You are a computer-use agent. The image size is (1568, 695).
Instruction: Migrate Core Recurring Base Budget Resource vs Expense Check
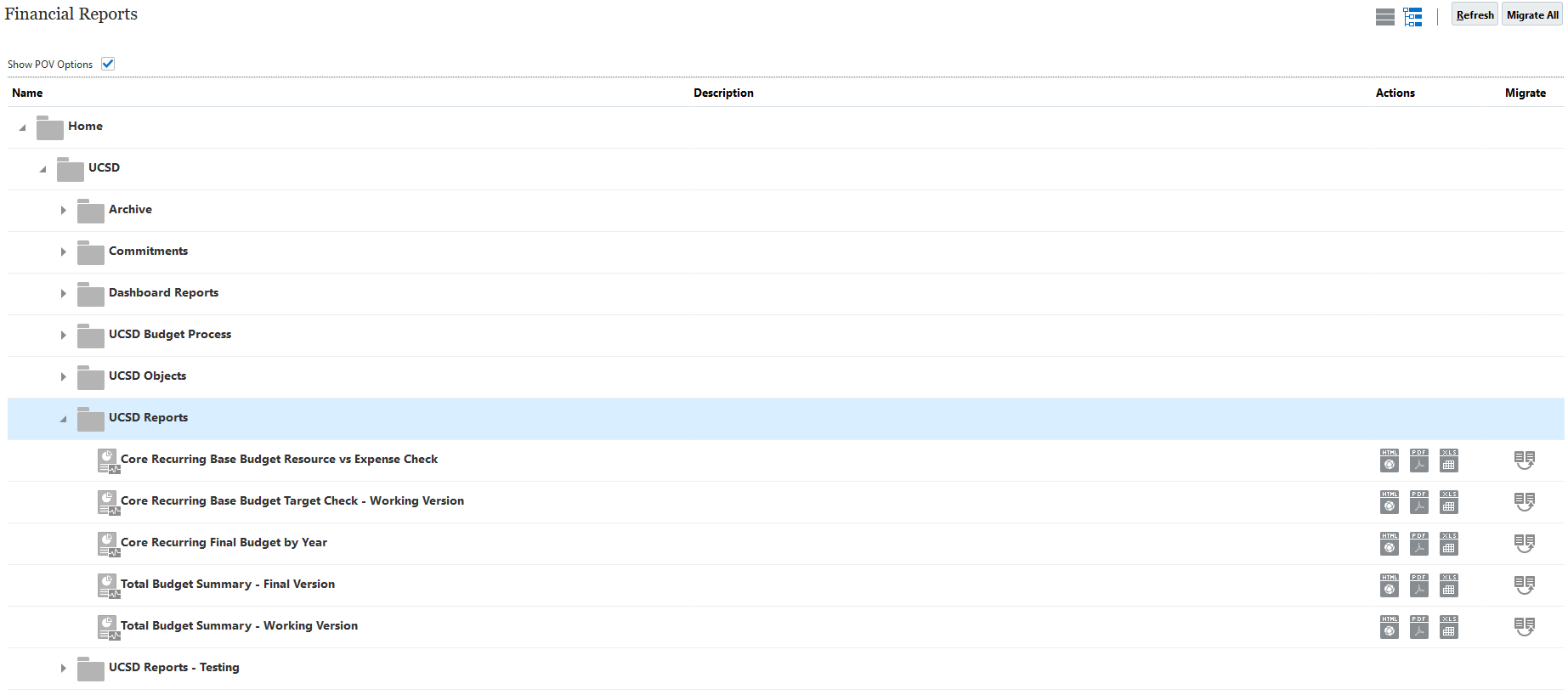1524,461
